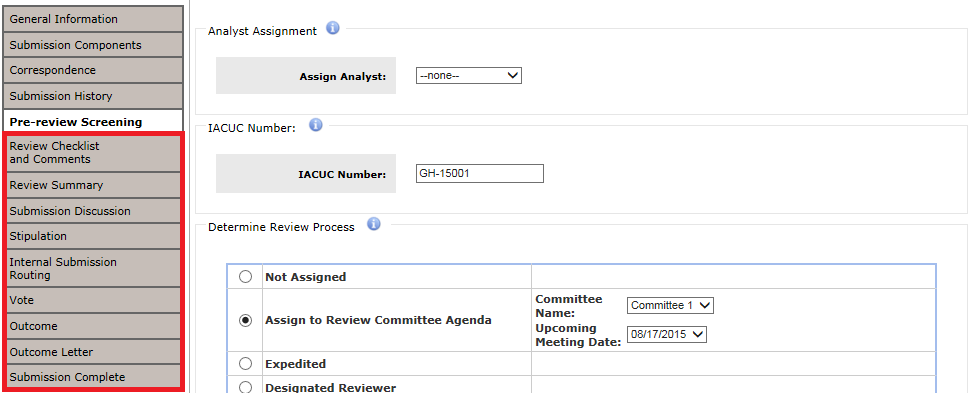Click the Not Assigned row label
The height and width of the screenshot is (393, 975).
(x=305, y=277)
